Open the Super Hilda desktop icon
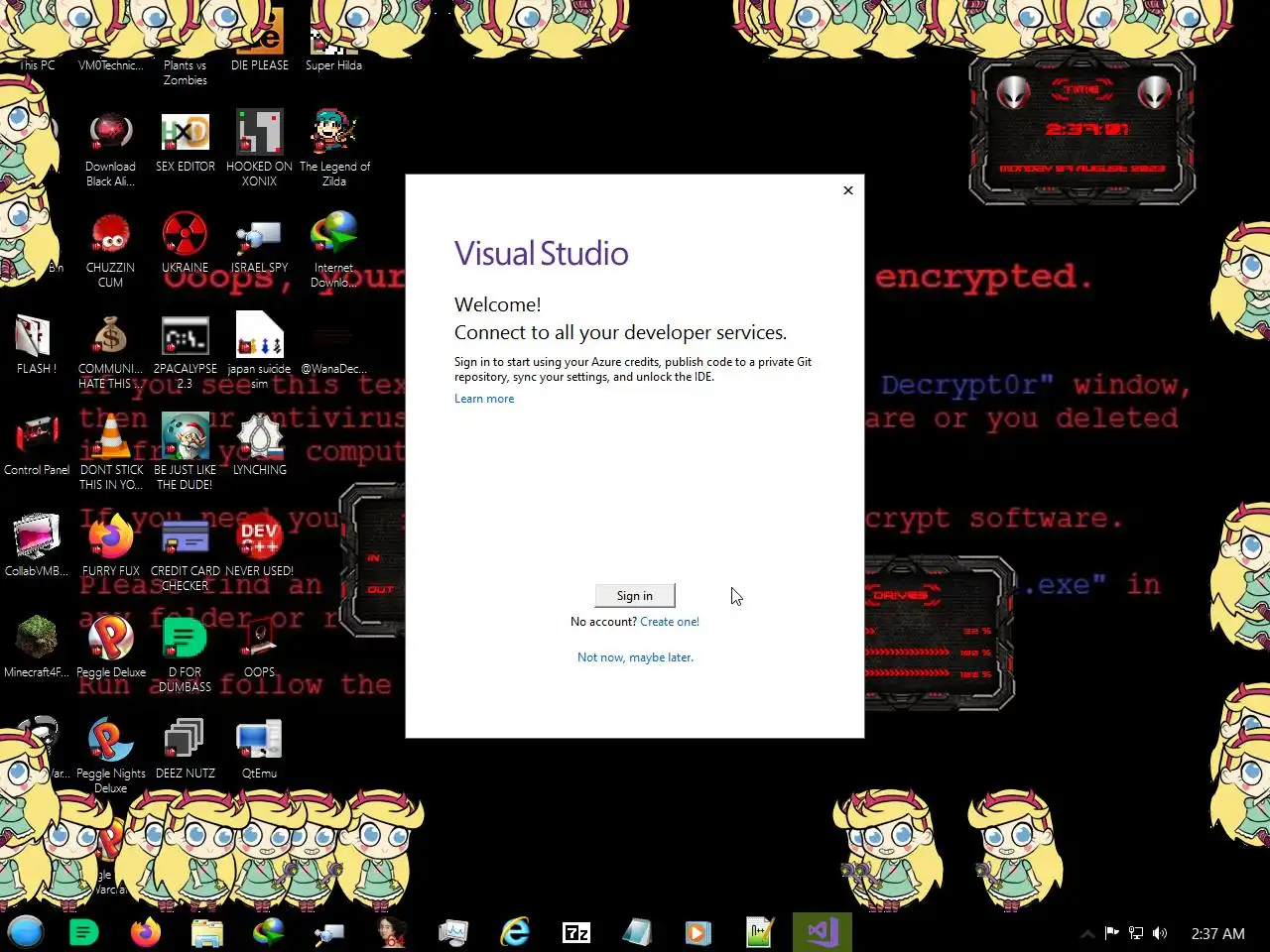Screen dimensions: 1270x952 pyautogui.click(x=333, y=42)
